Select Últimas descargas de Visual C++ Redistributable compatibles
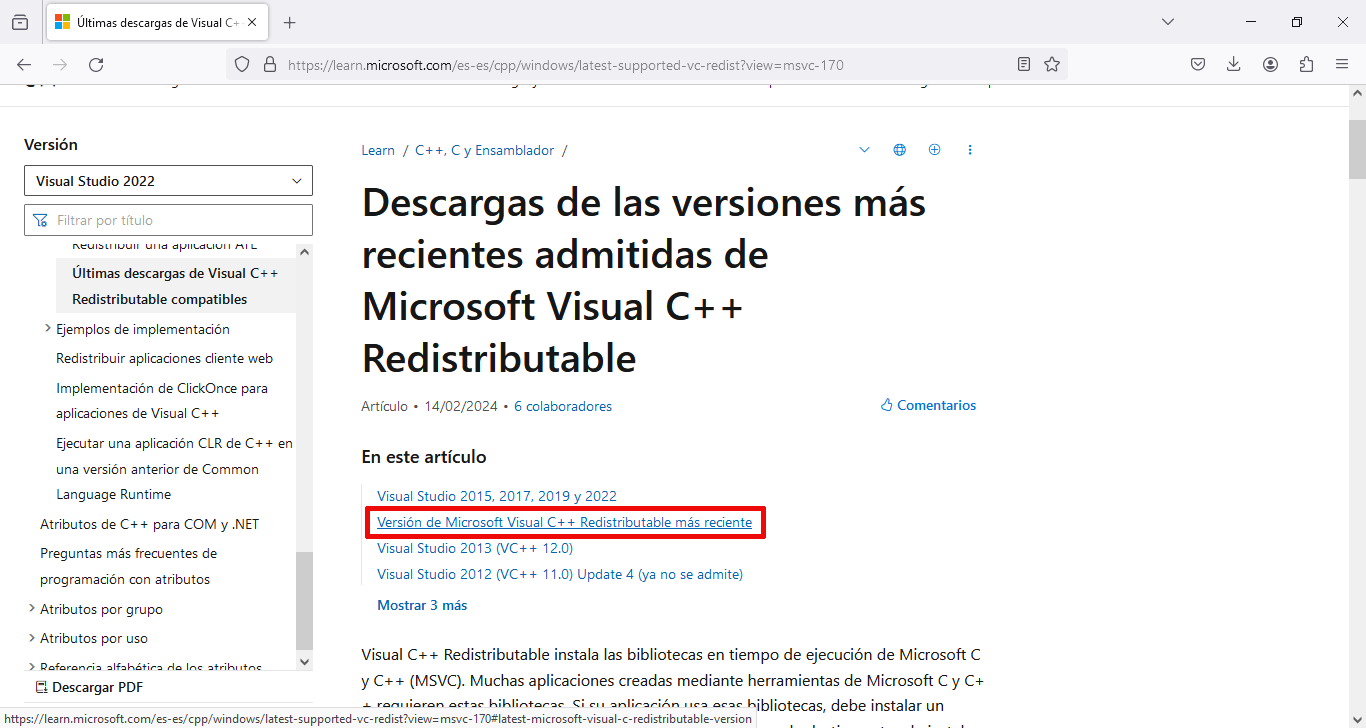Viewport: 1366px width, 728px height. (176, 286)
